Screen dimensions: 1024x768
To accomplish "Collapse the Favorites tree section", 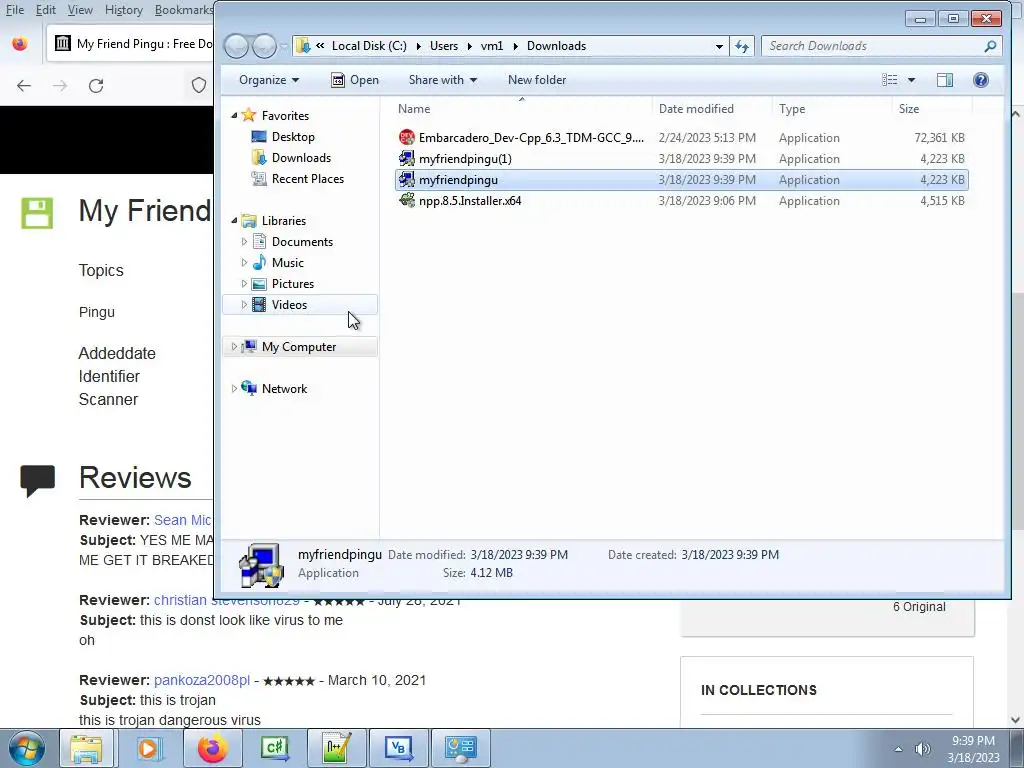I will click(234, 116).
